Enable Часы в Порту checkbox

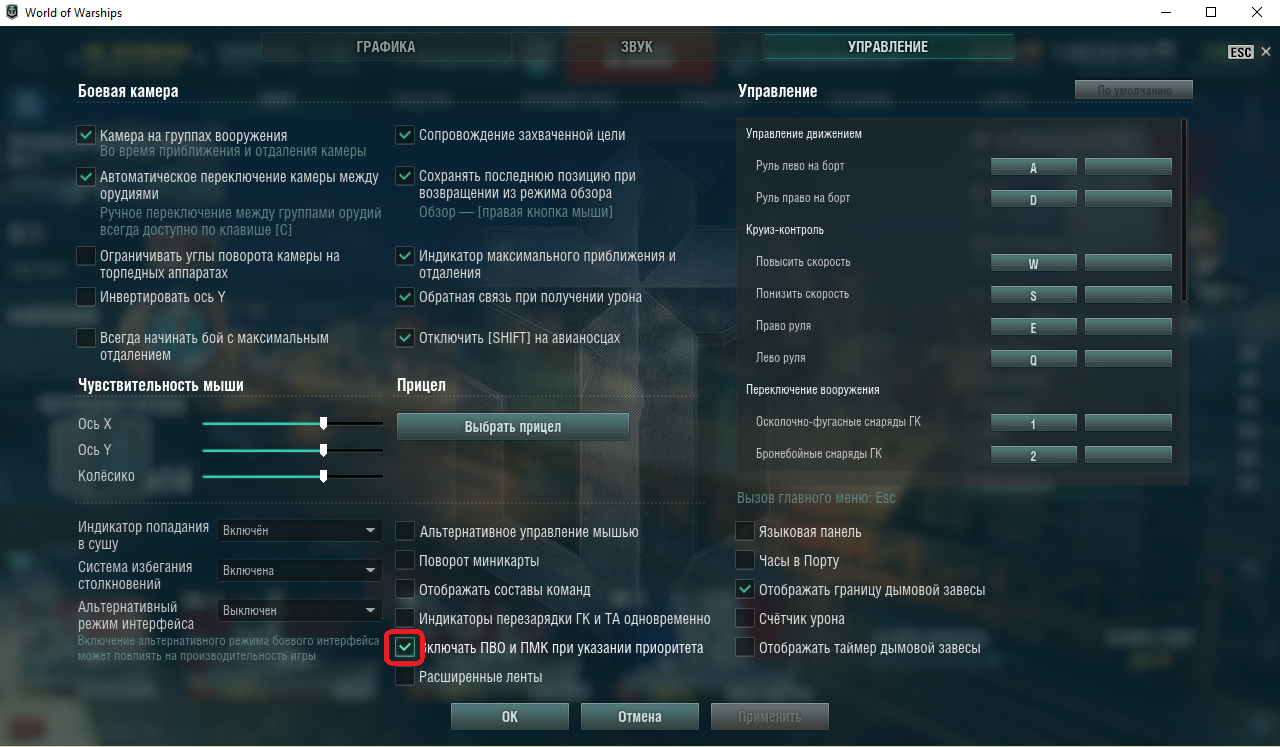tap(745, 561)
